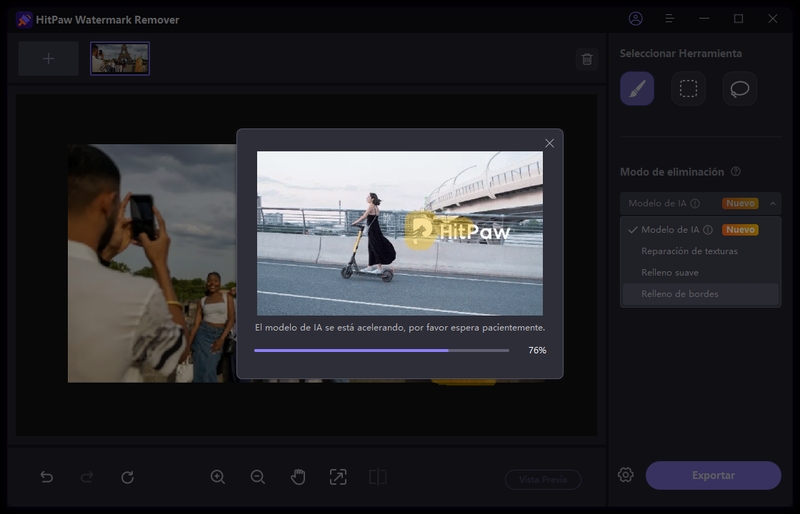Image resolution: width=800 pixels, height=514 pixels.
Task: Click the fit-to-screen icon
Action: point(338,477)
